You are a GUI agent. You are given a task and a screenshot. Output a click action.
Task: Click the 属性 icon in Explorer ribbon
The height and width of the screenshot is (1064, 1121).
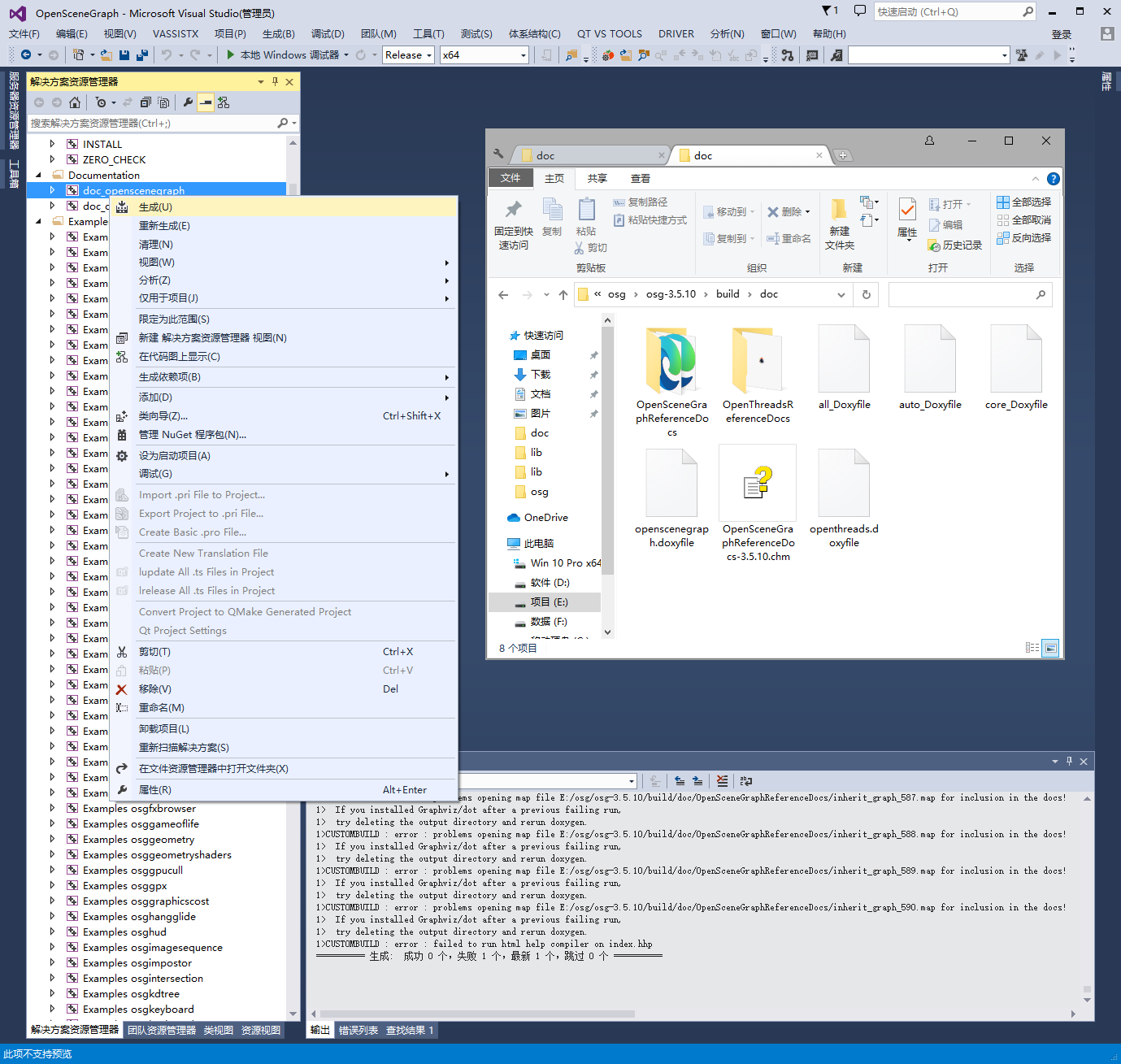point(907,210)
